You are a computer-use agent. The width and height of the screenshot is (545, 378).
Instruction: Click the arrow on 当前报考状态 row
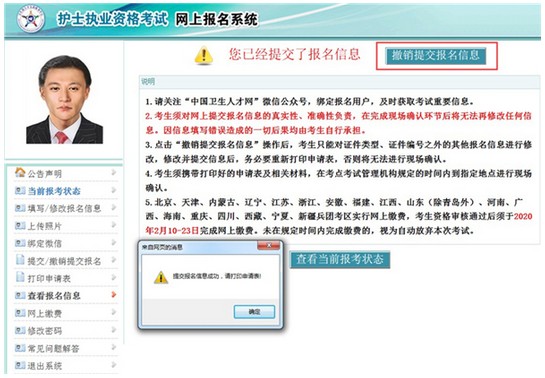(114, 190)
